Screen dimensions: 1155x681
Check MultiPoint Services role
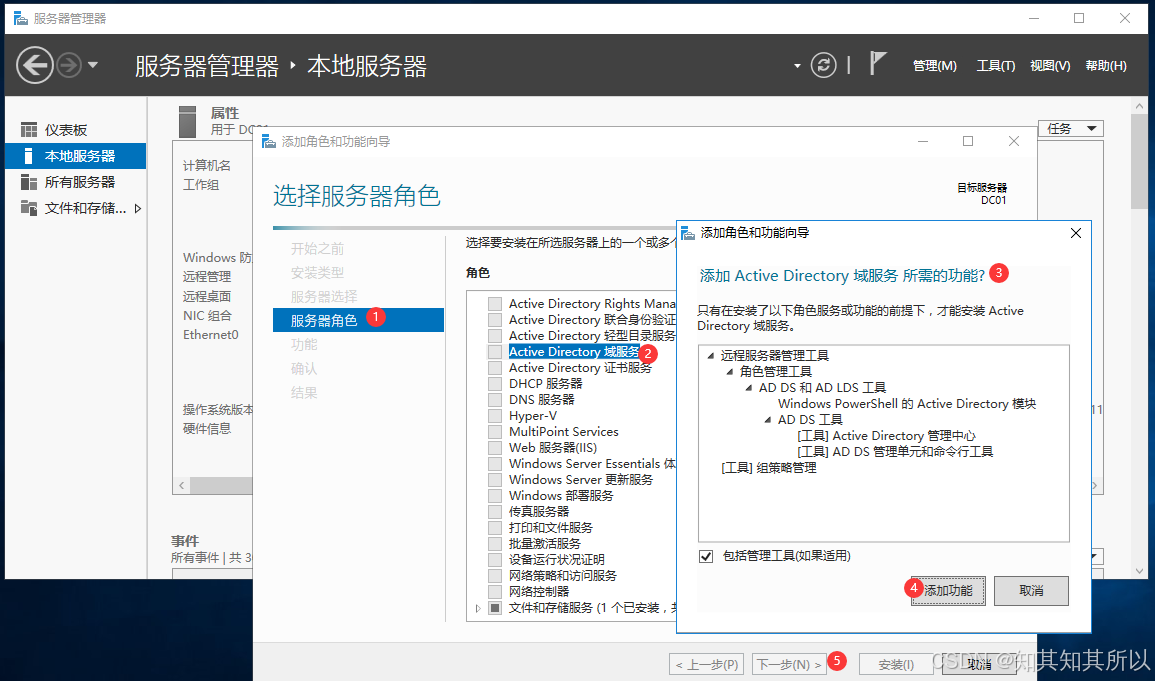coord(495,432)
